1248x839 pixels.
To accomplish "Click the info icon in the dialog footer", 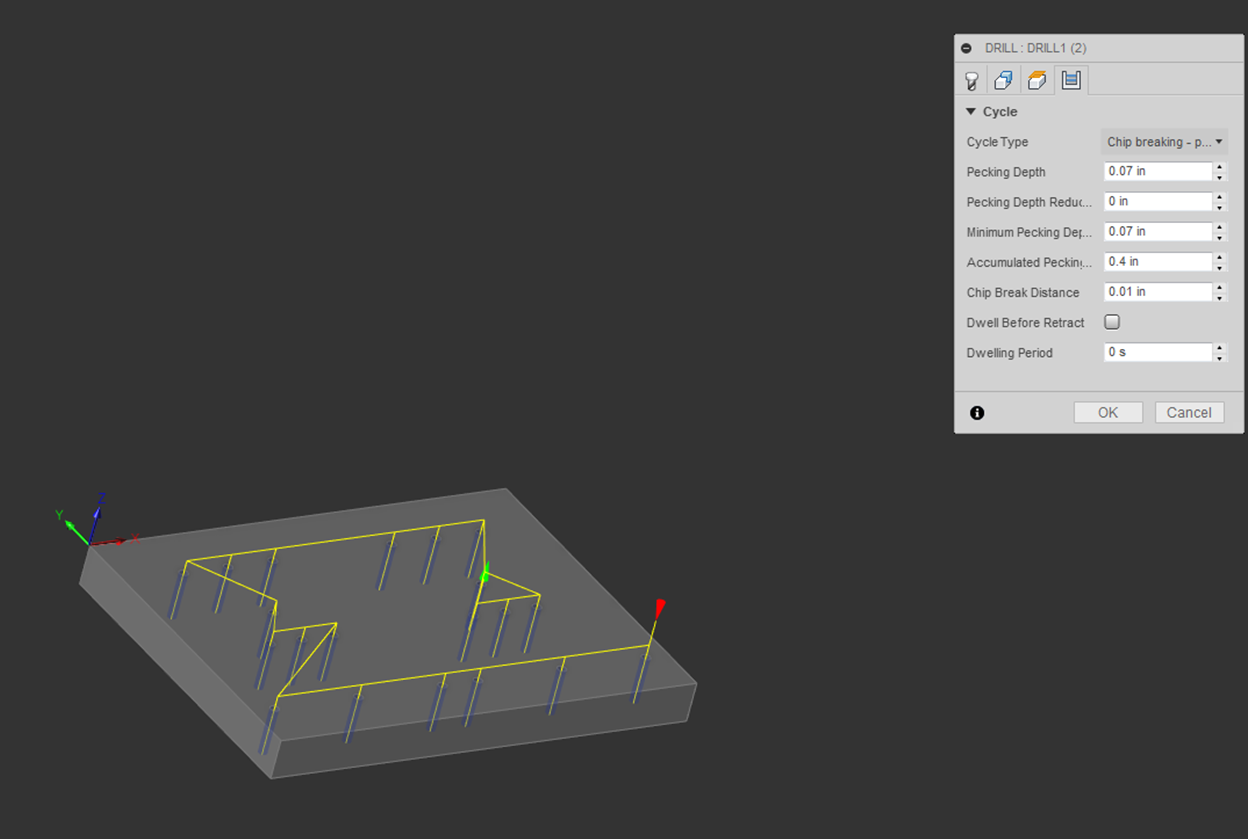I will click(977, 413).
